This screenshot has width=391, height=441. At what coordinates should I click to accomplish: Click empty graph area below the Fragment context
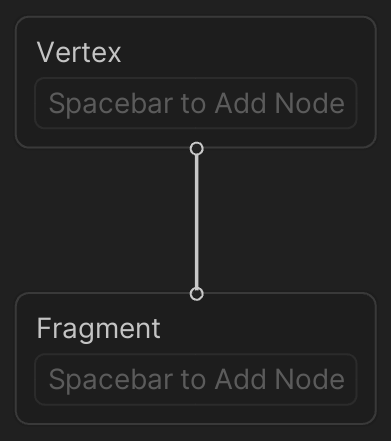pos(196,433)
